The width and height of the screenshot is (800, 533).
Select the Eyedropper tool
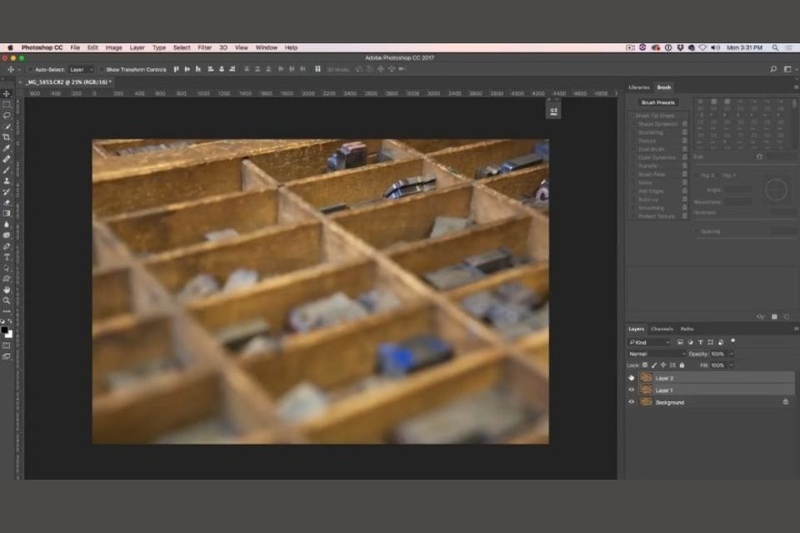7,148
